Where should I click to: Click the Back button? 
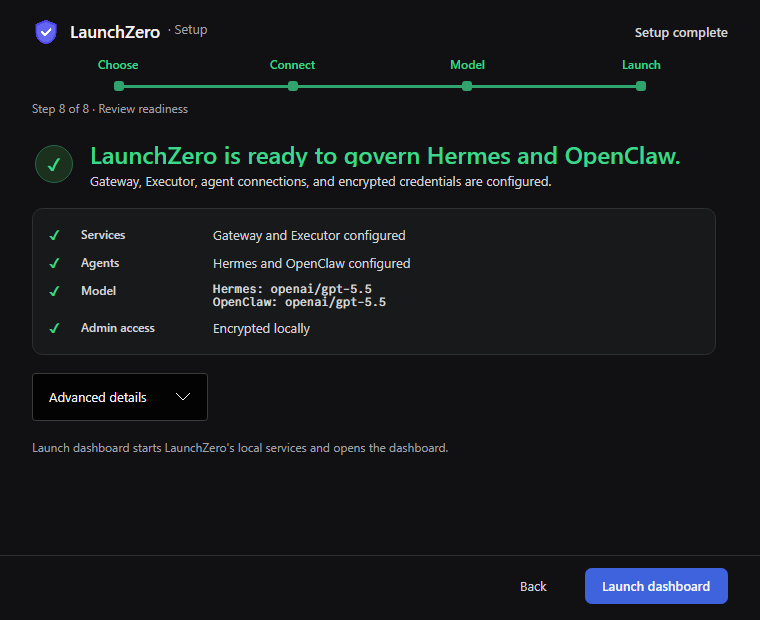click(x=533, y=587)
